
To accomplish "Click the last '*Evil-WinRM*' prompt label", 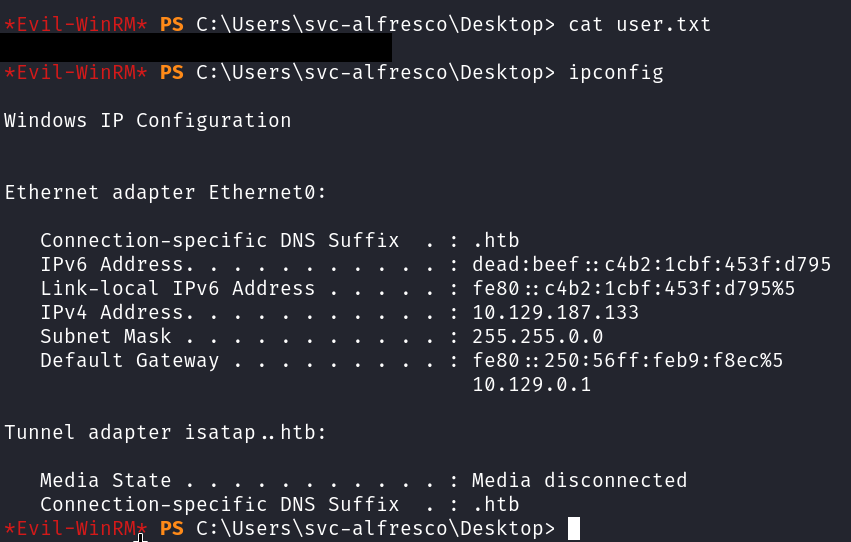I will 76,527.
